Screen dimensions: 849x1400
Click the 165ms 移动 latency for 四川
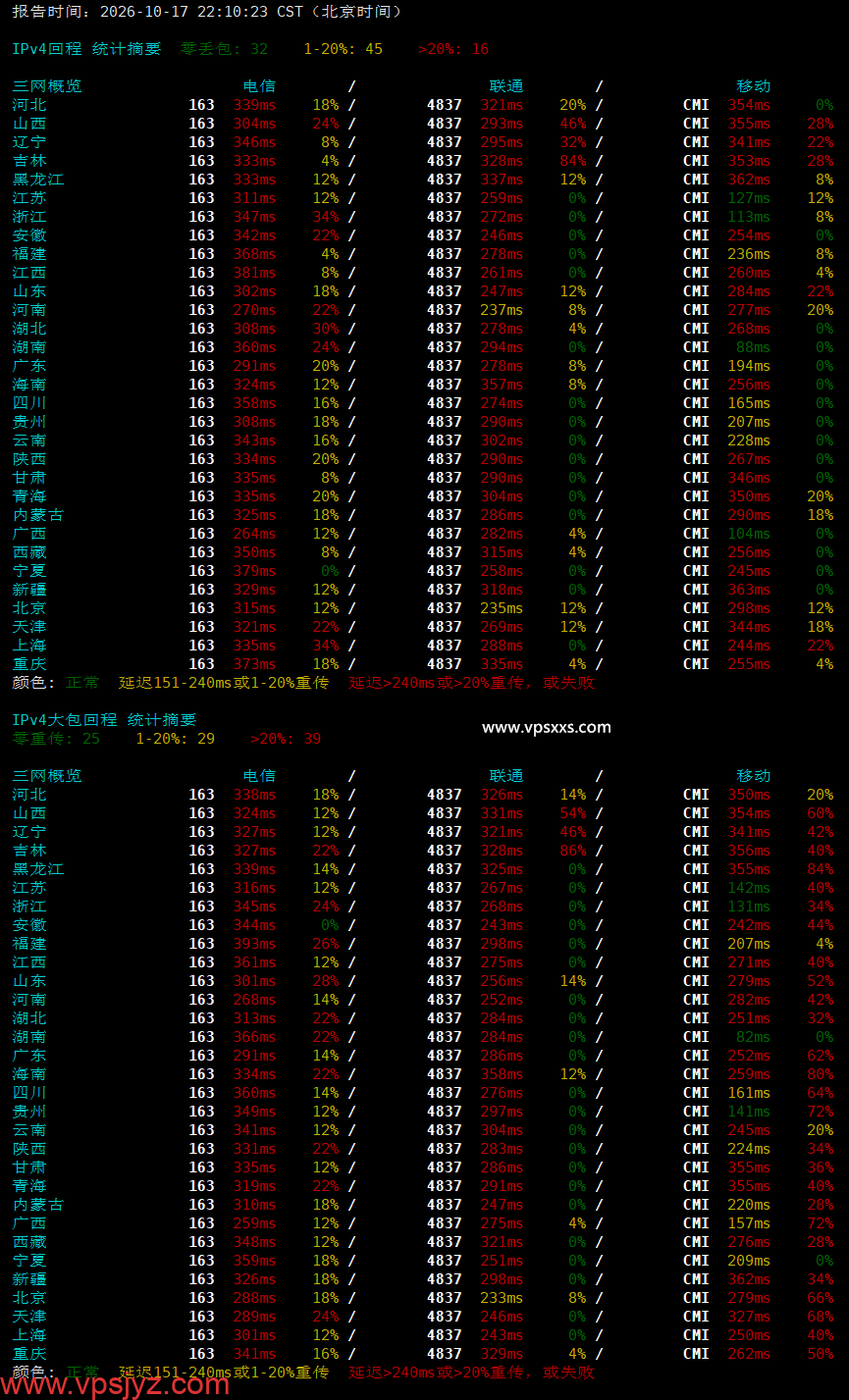749,403
